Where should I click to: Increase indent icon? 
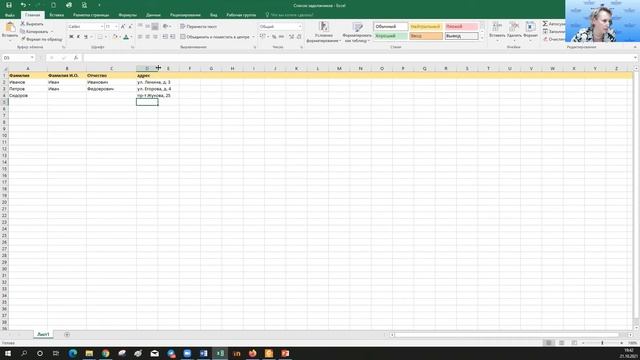pyautogui.click(x=173, y=37)
